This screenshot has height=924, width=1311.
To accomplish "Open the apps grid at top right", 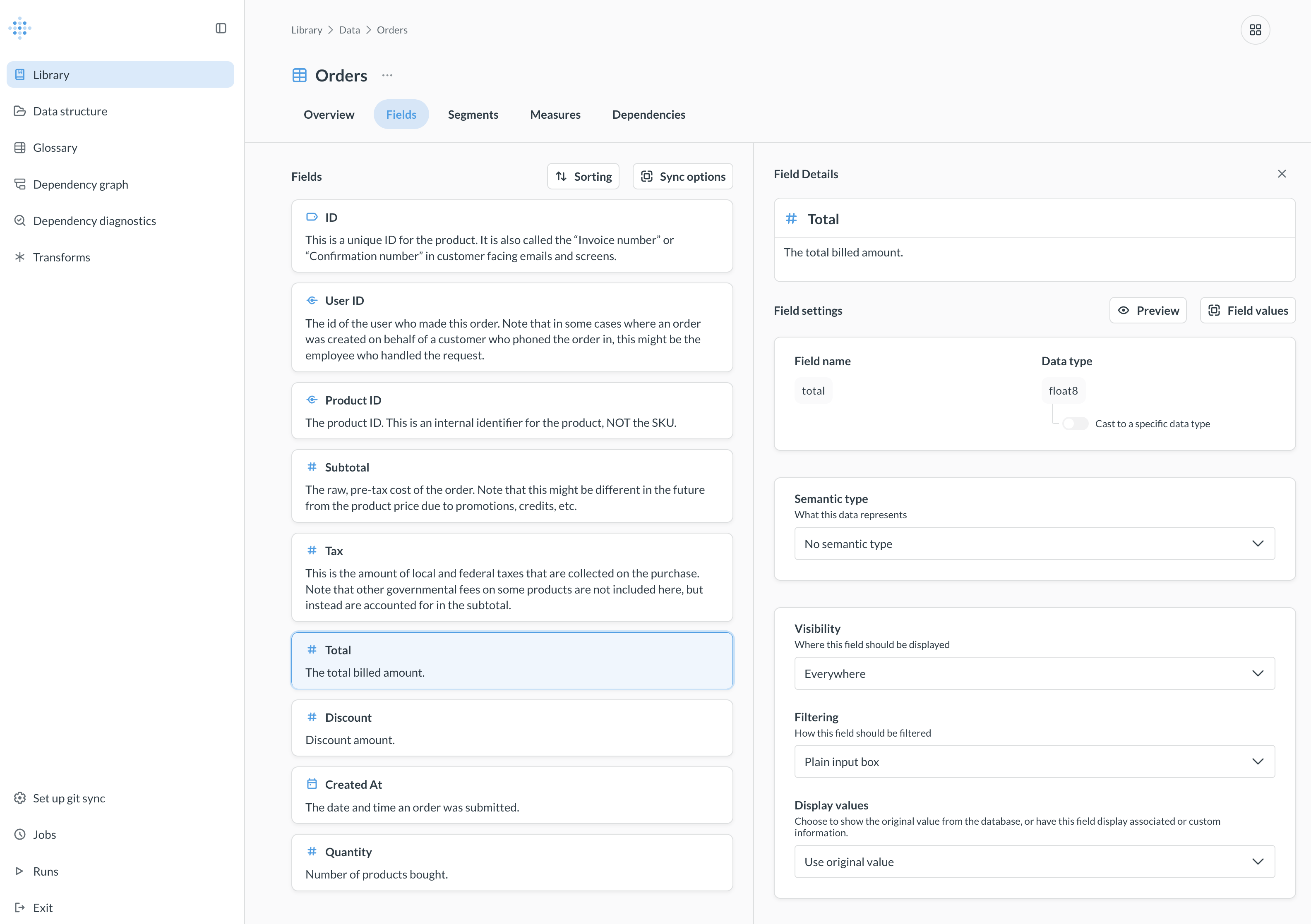I will [x=1255, y=29].
